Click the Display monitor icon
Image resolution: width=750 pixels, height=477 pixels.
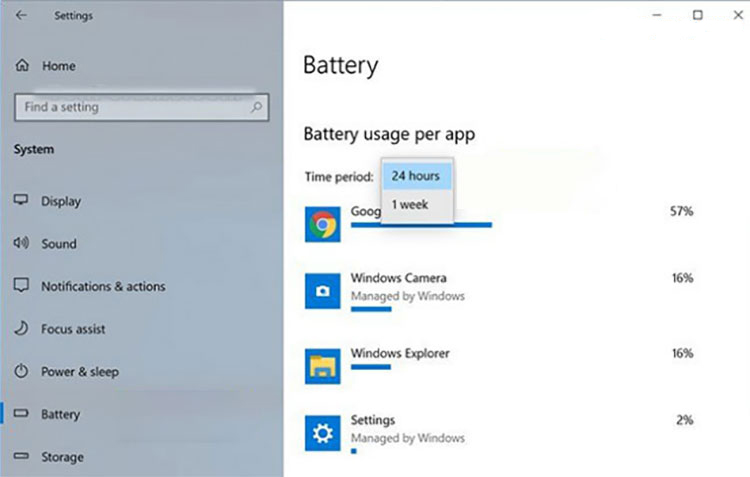click(21, 200)
